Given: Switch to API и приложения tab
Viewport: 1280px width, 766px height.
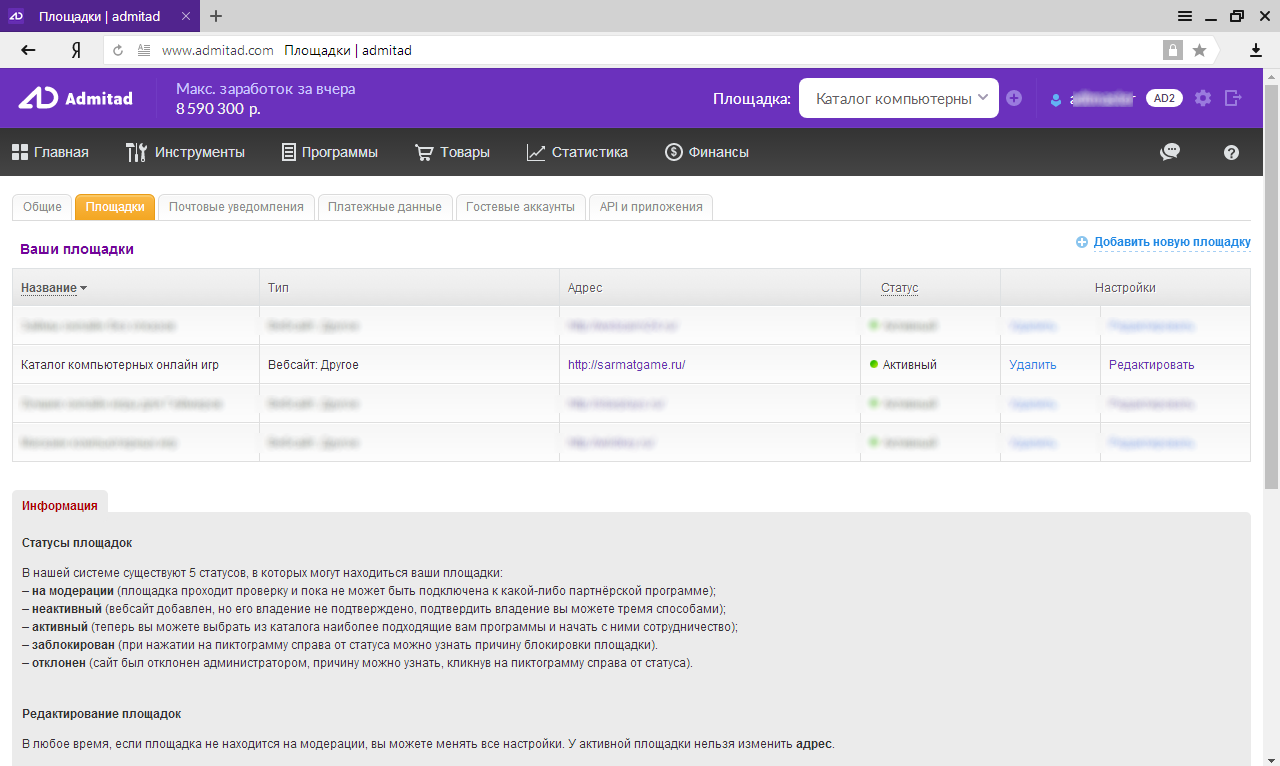Looking at the screenshot, I should [x=651, y=207].
